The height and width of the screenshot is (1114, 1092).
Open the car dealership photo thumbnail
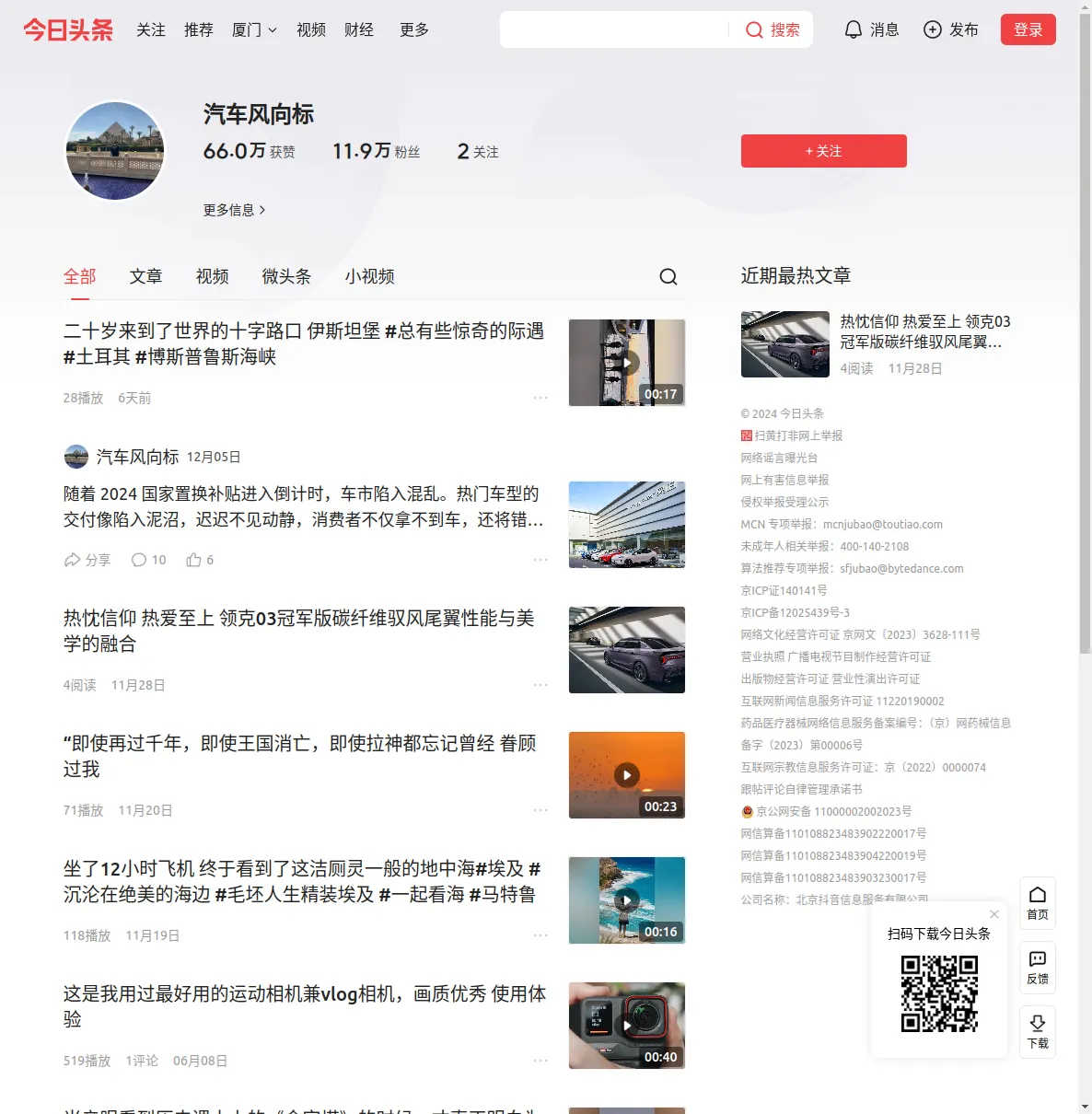627,525
